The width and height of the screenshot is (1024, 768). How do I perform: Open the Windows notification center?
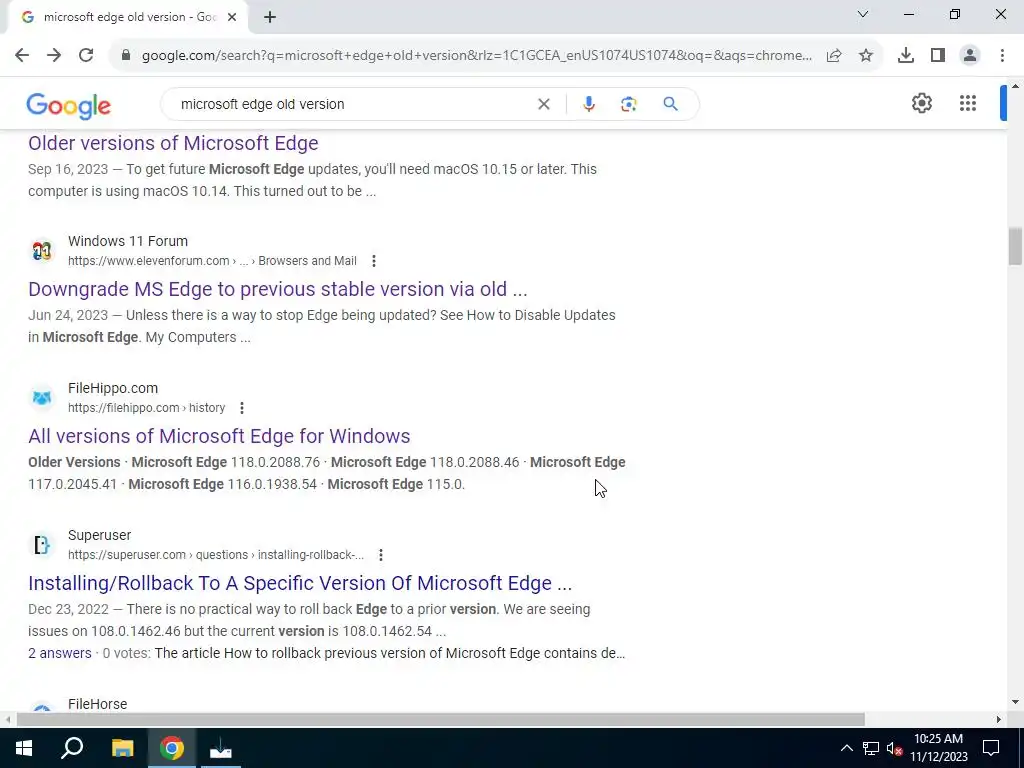991,748
